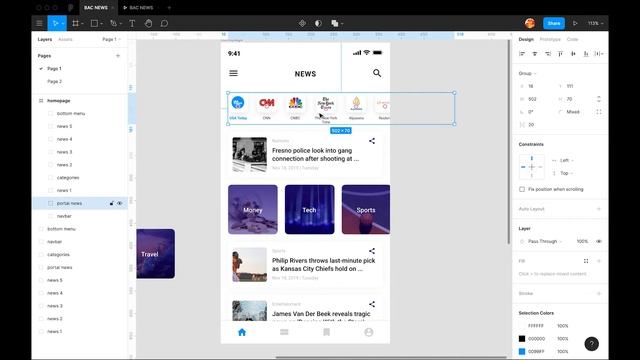Image resolution: width=640 pixels, height=360 pixels.
Task: Click the Use as Mask icon
Action: 318,23
